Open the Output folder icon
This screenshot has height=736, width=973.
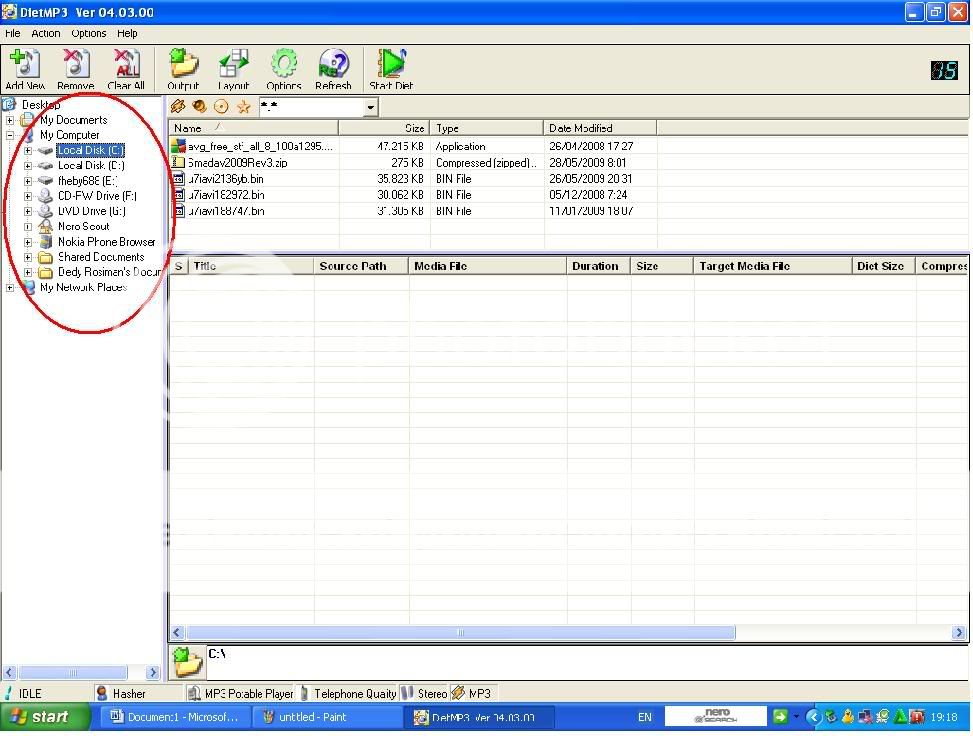point(183,66)
